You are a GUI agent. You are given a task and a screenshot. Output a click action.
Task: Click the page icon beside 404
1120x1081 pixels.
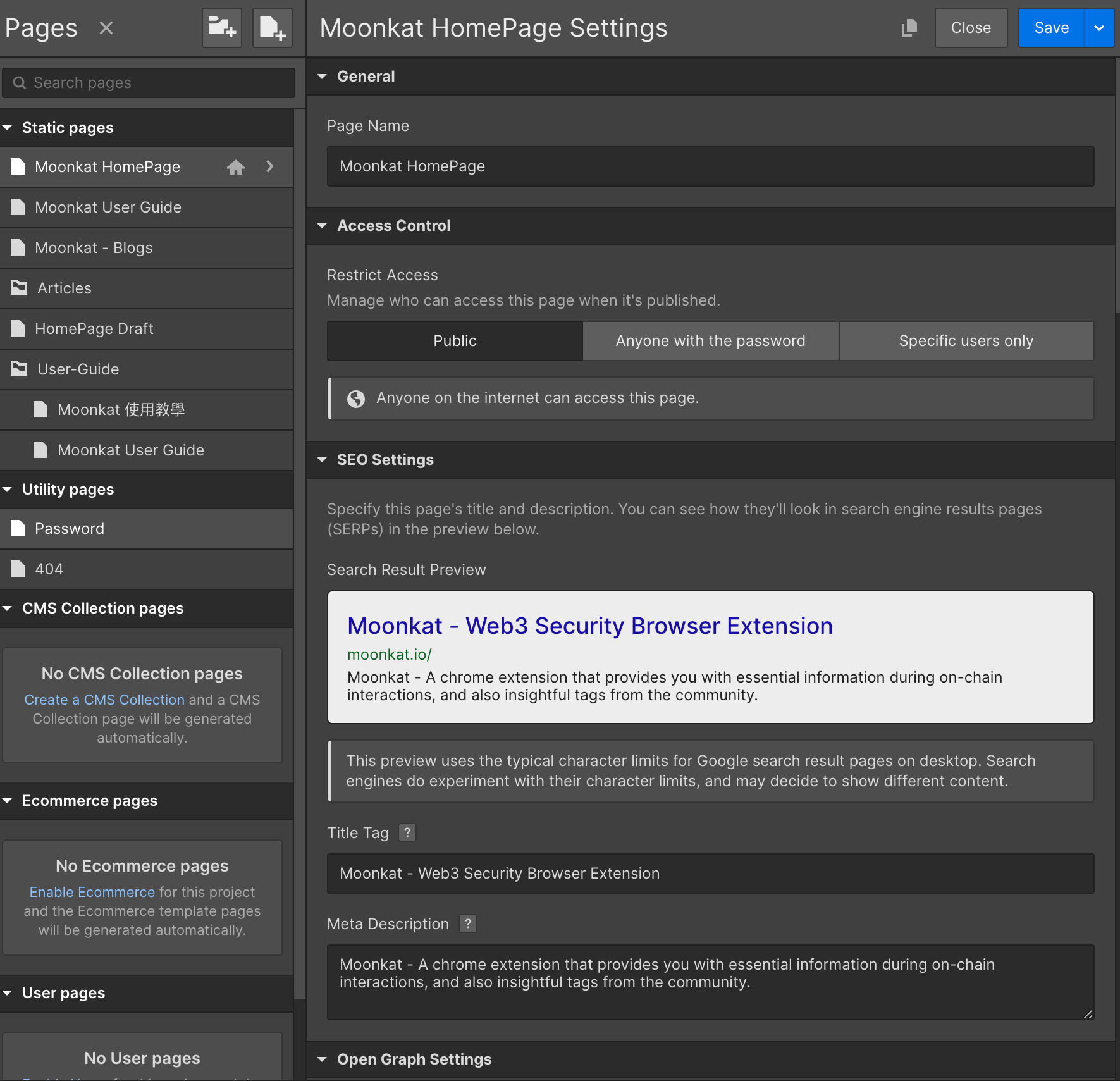pos(18,569)
